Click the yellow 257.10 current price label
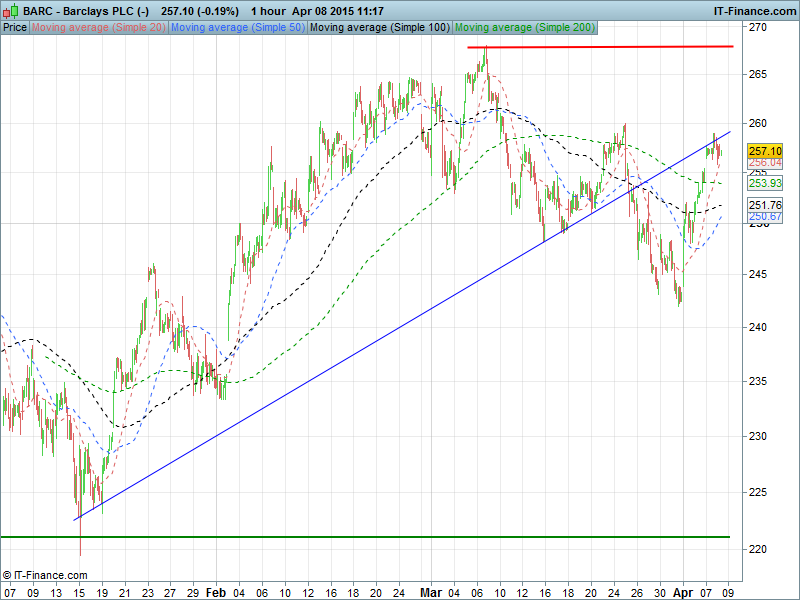This screenshot has height=600, width=800. tap(764, 150)
